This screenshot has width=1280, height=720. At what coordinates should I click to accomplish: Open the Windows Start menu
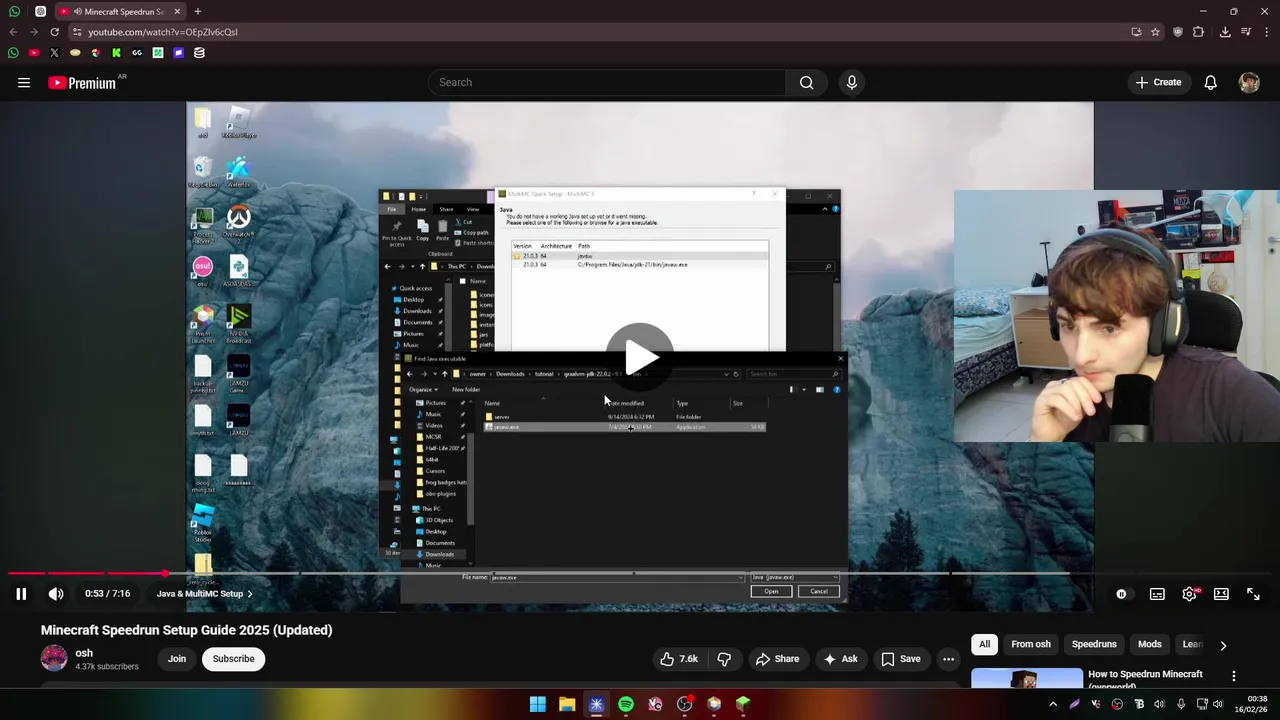tap(537, 705)
